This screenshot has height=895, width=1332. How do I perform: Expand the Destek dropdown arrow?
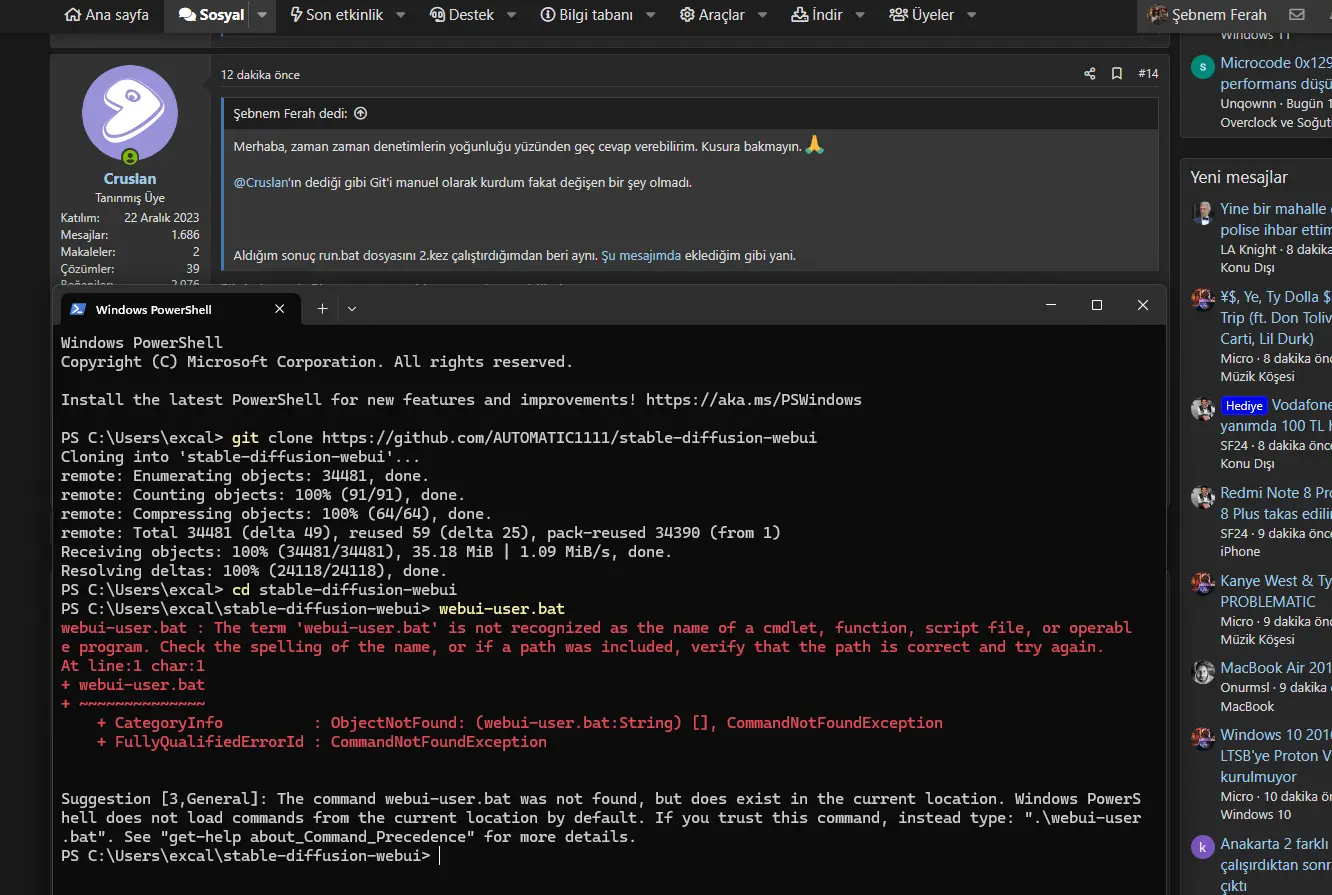click(x=512, y=15)
